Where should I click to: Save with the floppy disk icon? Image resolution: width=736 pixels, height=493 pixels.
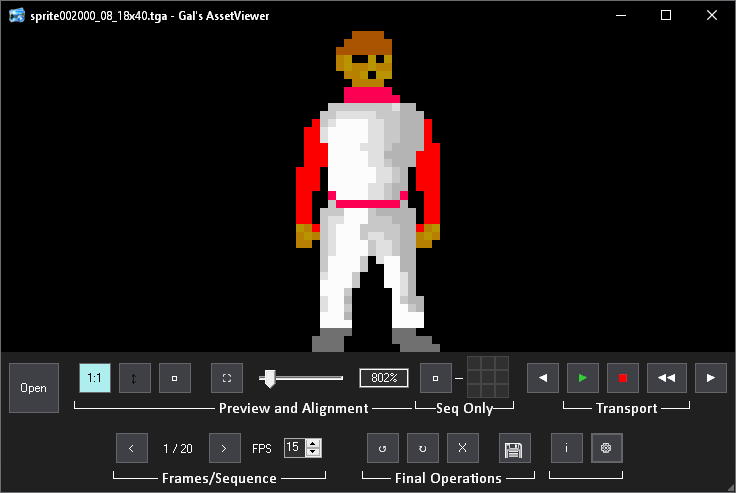click(515, 448)
